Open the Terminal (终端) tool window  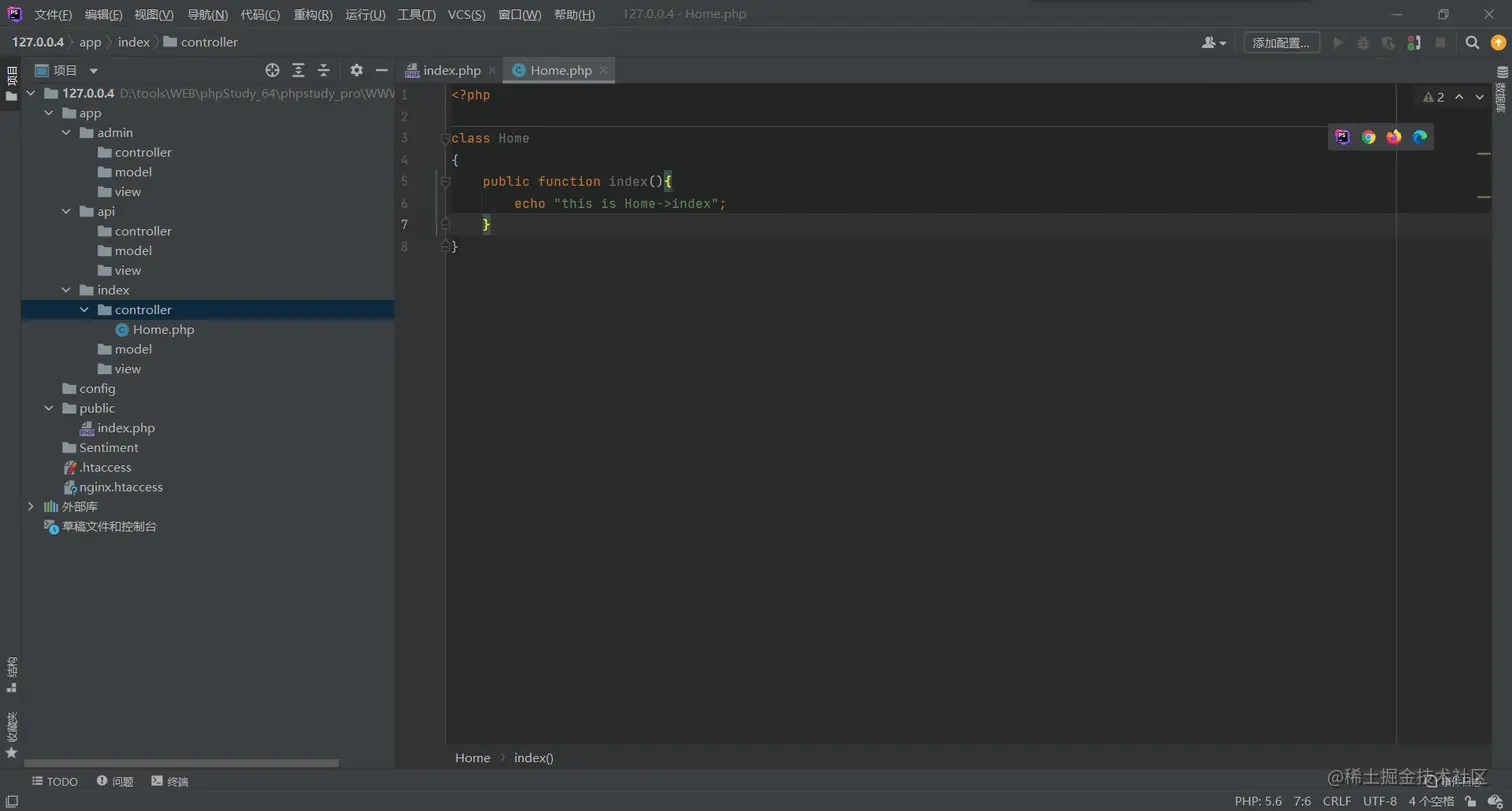pos(170,782)
